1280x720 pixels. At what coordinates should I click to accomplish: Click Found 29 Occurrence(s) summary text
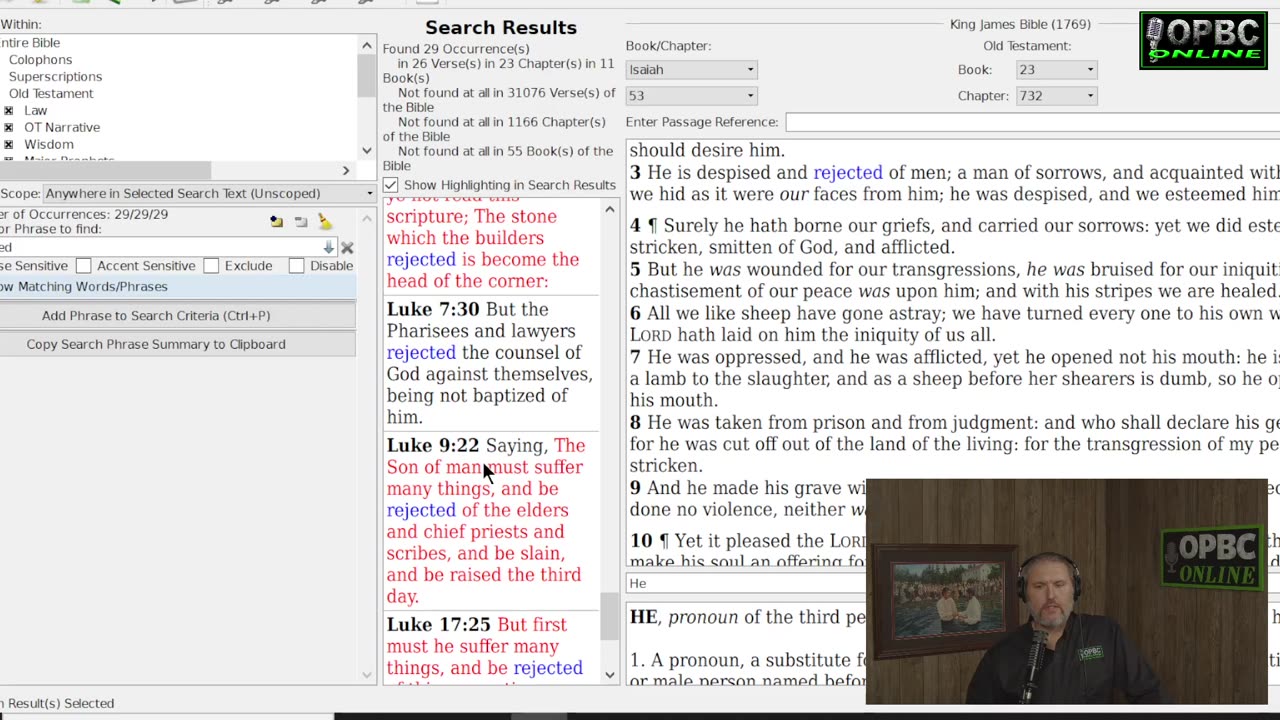[456, 49]
